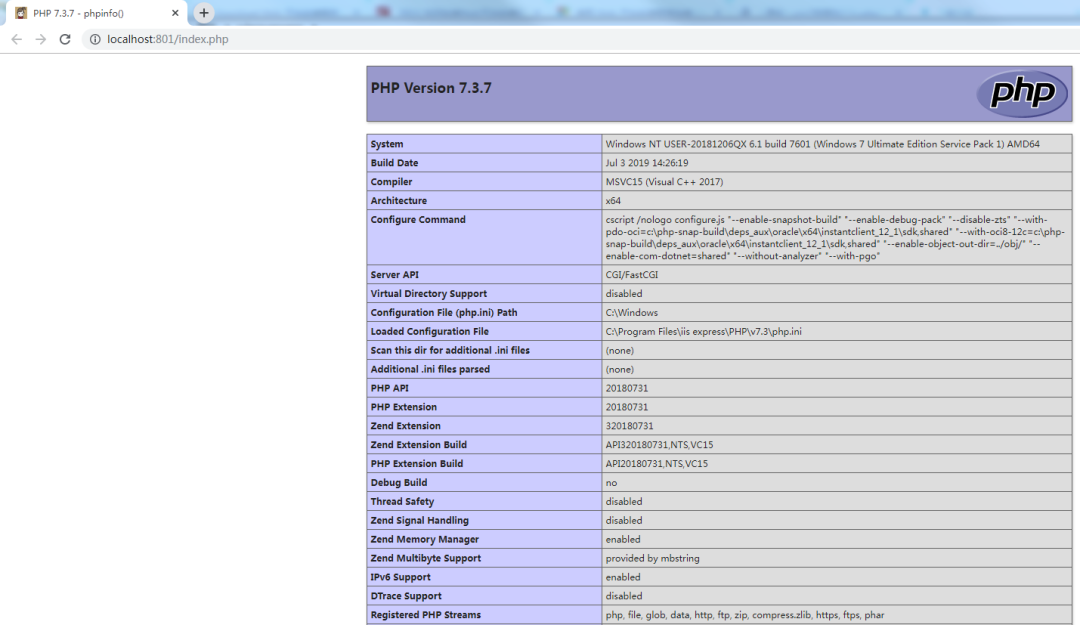Close the PHP 7.3.7 - phpinfo() tab
Screen dimensions: 1080x625
pos(175,13)
